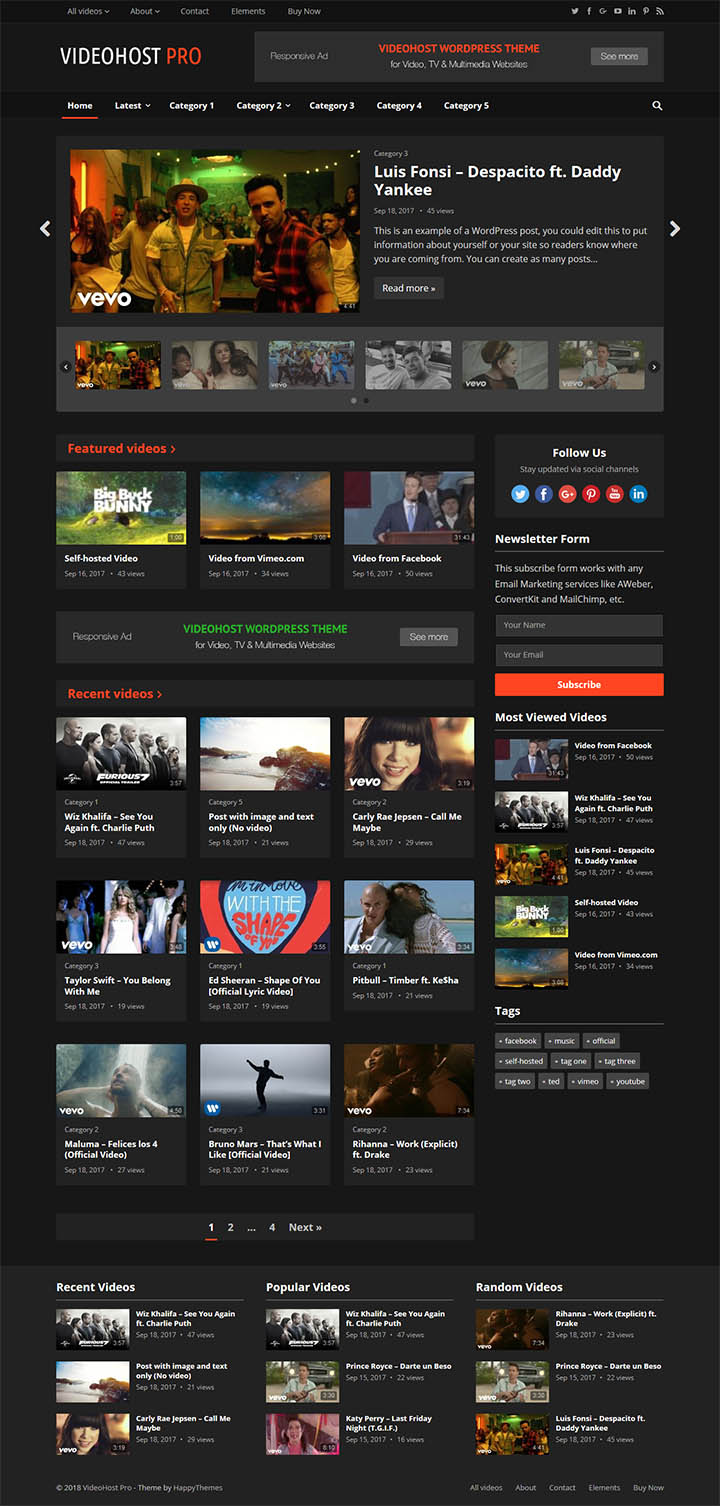Click the blue Twitter circle under Follow Us
Image resolution: width=720 pixels, height=1506 pixels.
(520, 493)
